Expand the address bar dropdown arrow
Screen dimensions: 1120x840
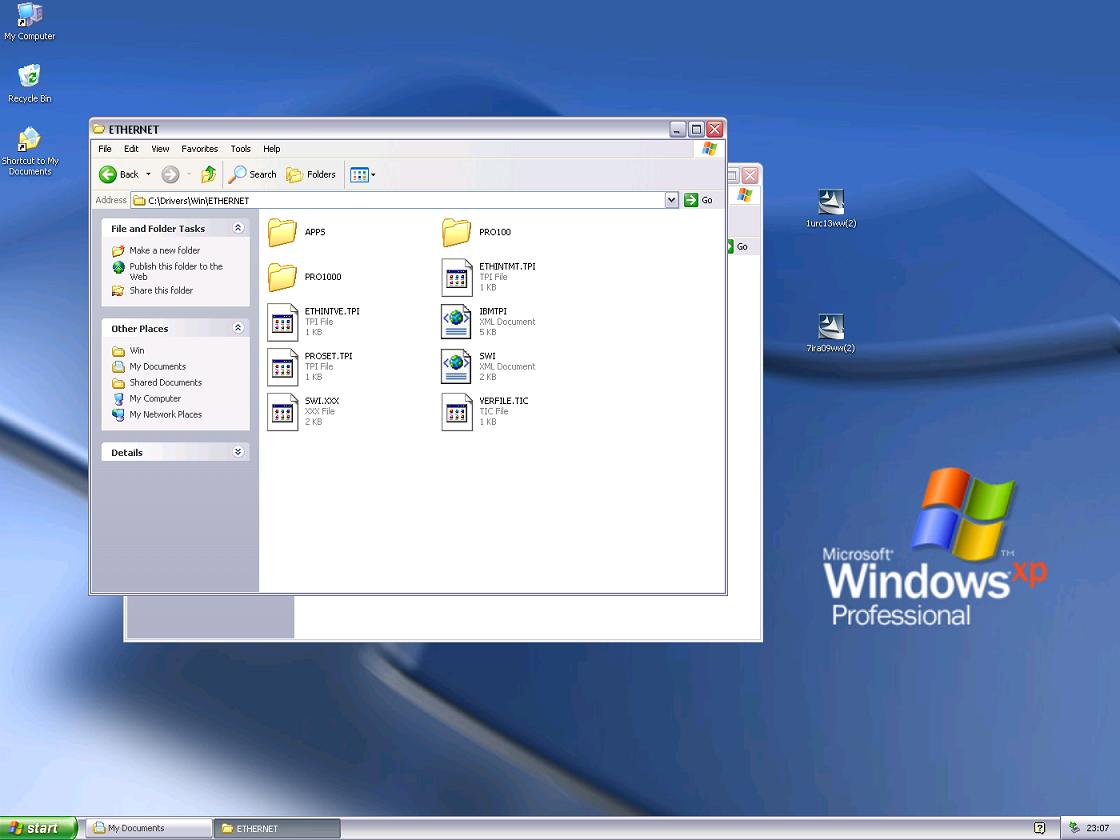[671, 200]
